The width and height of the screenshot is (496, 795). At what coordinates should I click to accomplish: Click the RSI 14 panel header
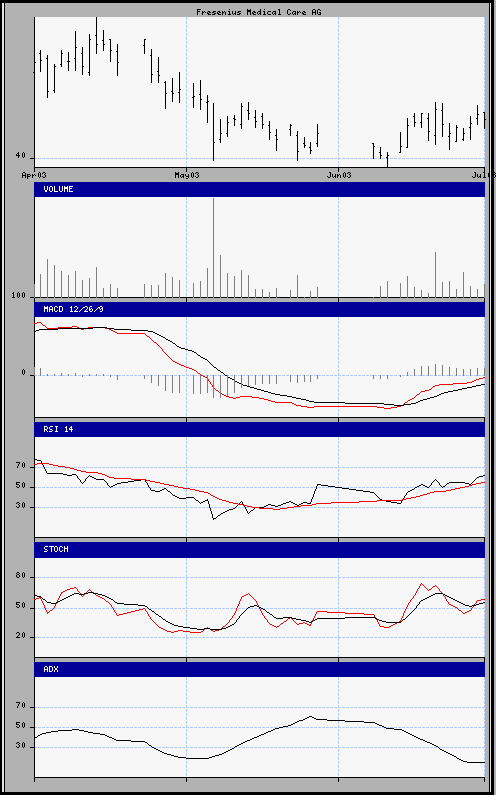coord(259,429)
